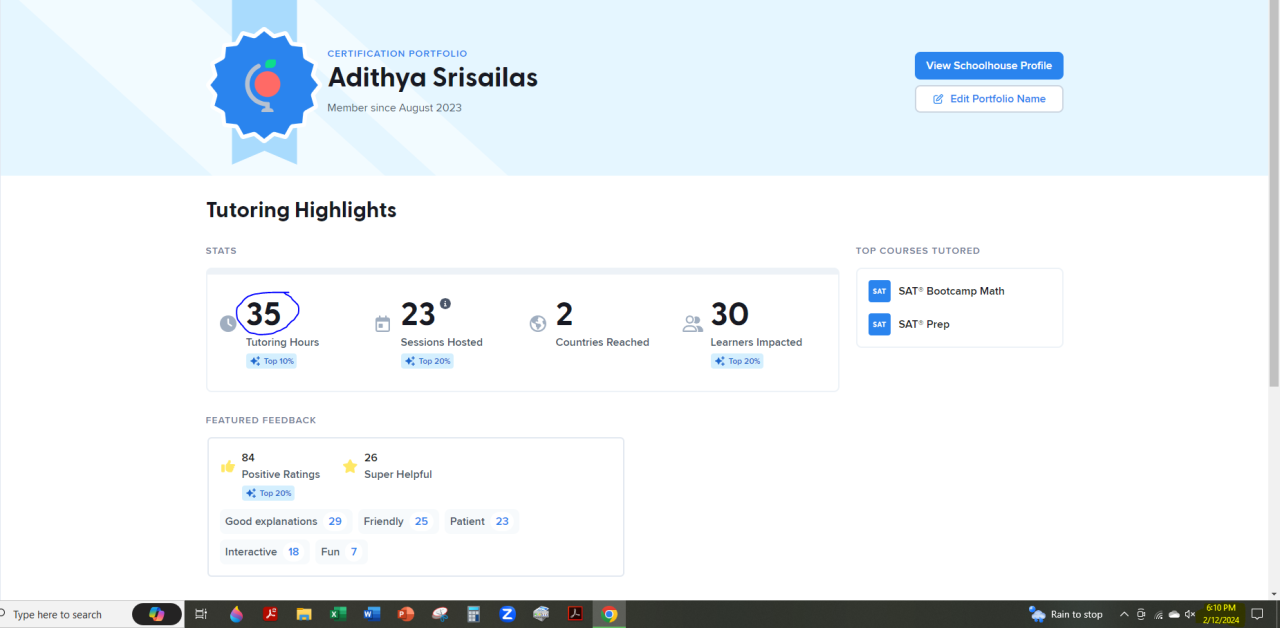1280x628 pixels.
Task: Click the calendar icon beside Sessions Hosted
Action: click(382, 324)
